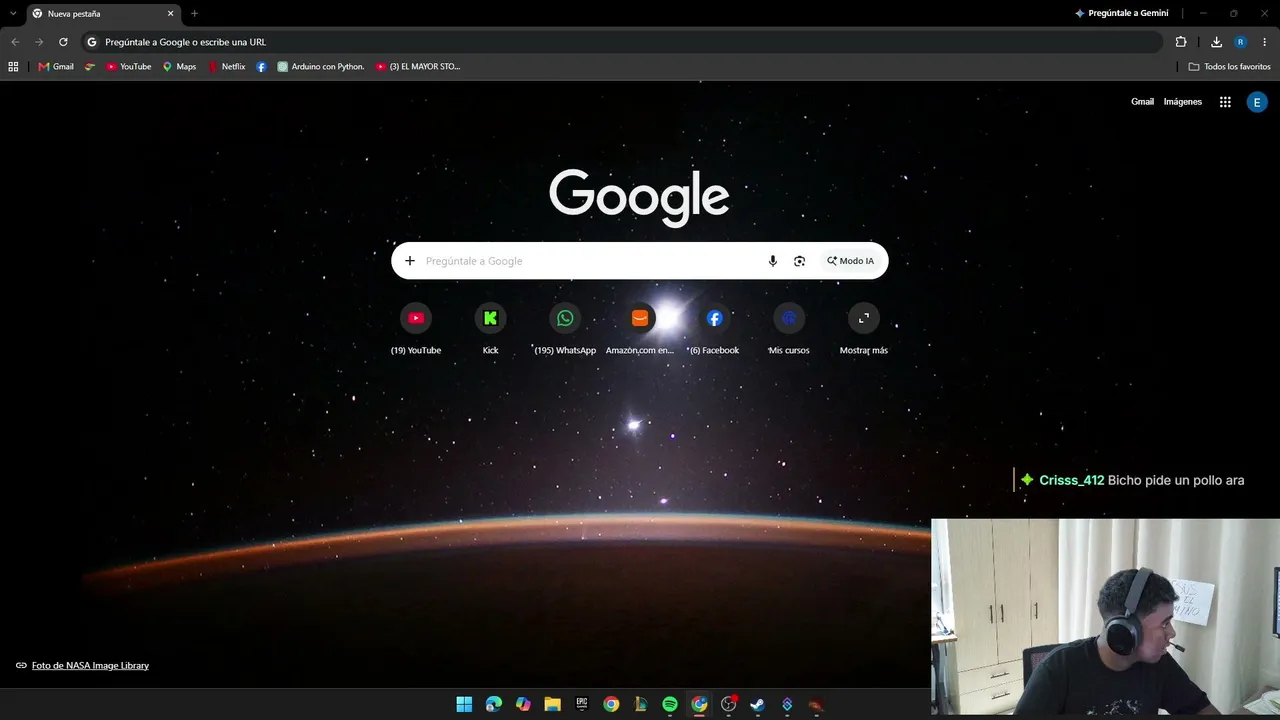The height and width of the screenshot is (720, 1280).
Task: Click the Chrome reload page icon
Action: point(63,42)
